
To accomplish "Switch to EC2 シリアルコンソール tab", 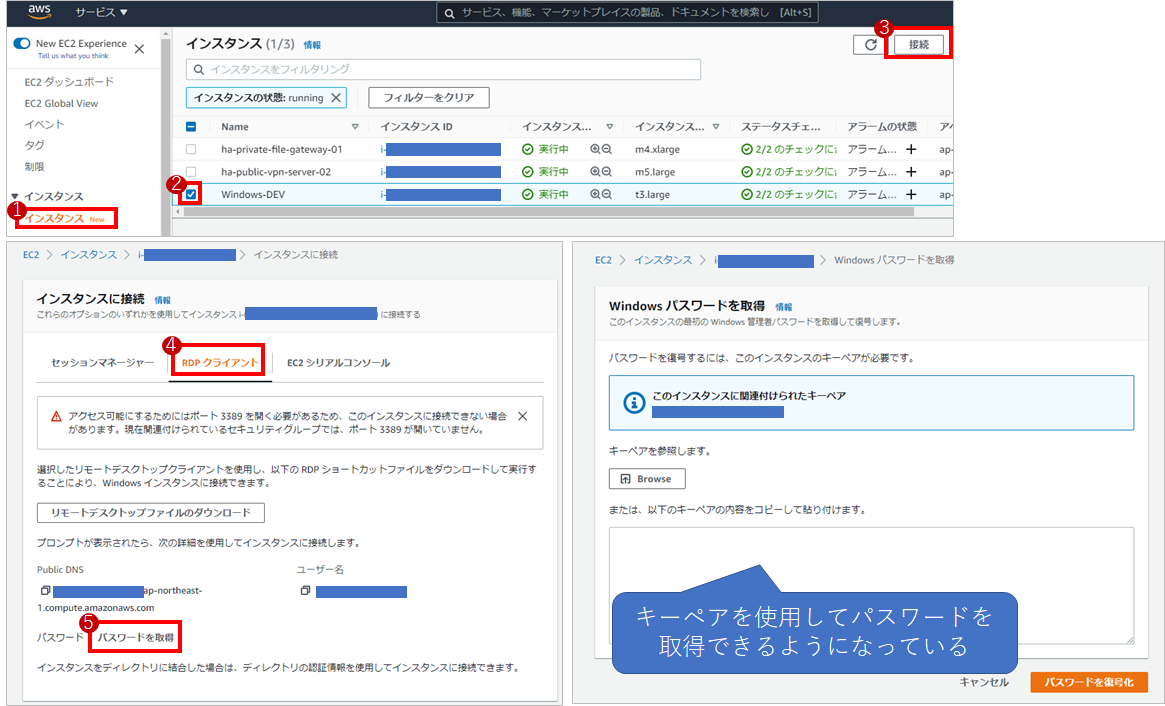I will tap(339, 363).
